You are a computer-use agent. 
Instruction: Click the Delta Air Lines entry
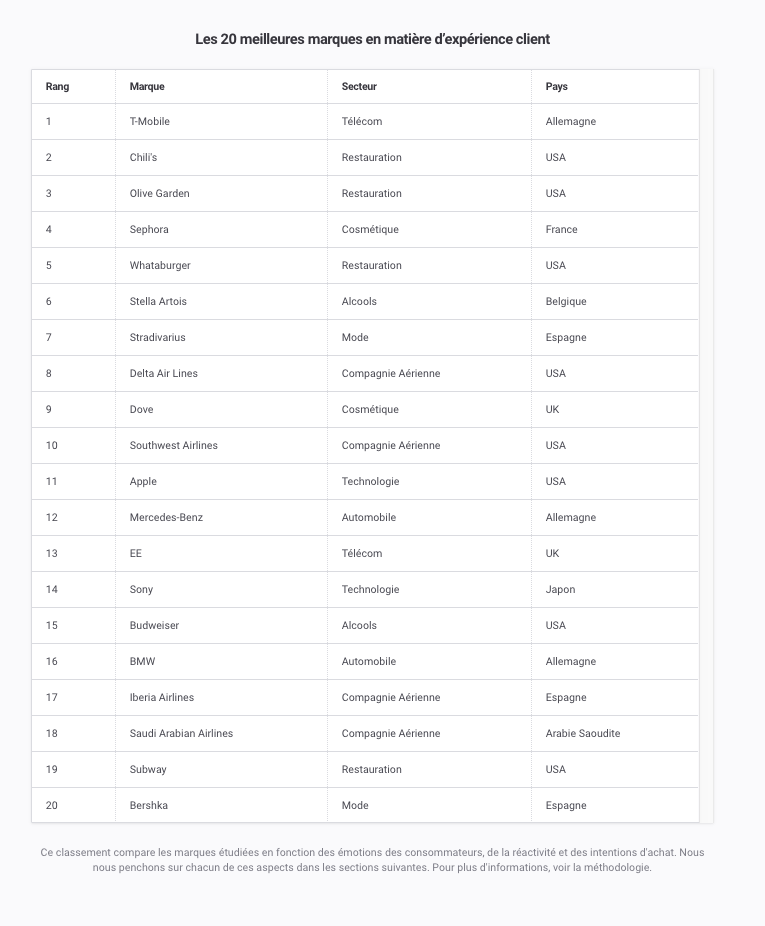coord(164,373)
